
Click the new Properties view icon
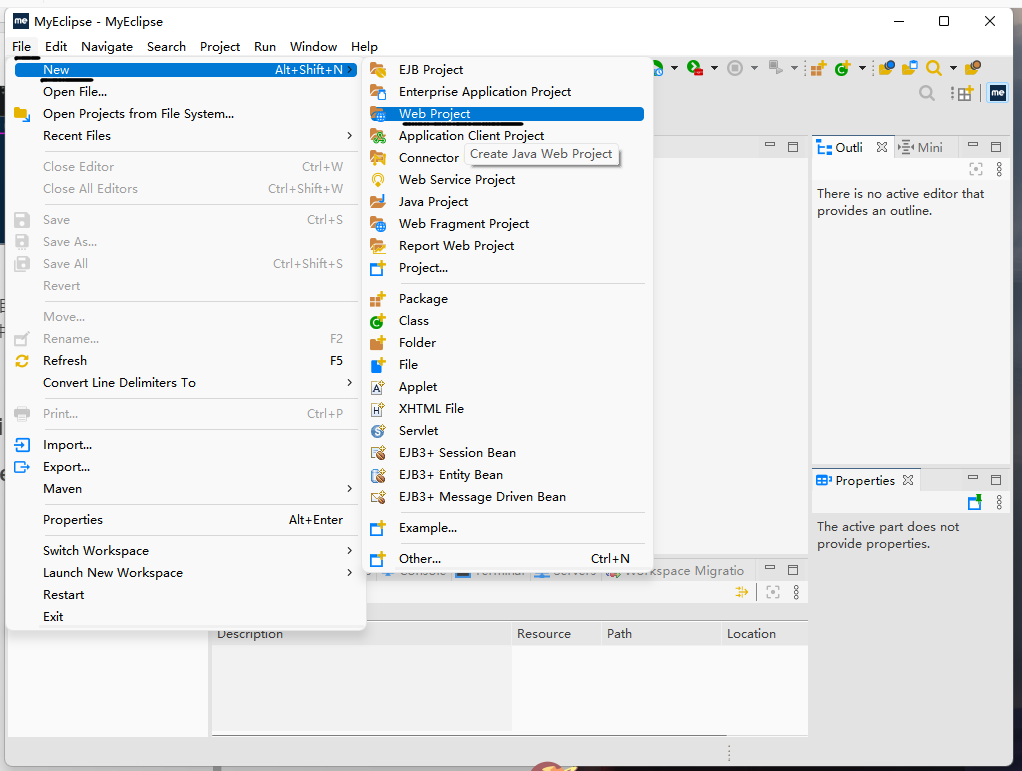click(975, 502)
